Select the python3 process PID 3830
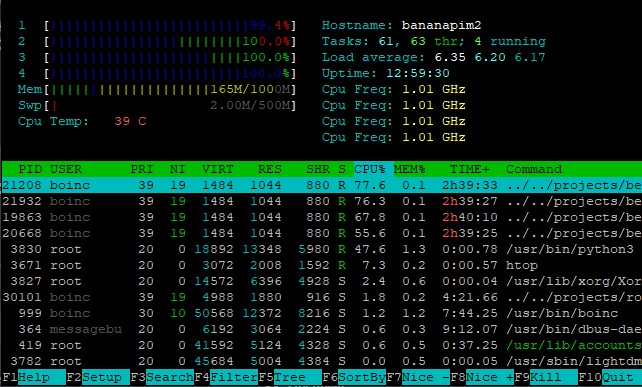The height and width of the screenshot is (387, 642). click(321, 249)
